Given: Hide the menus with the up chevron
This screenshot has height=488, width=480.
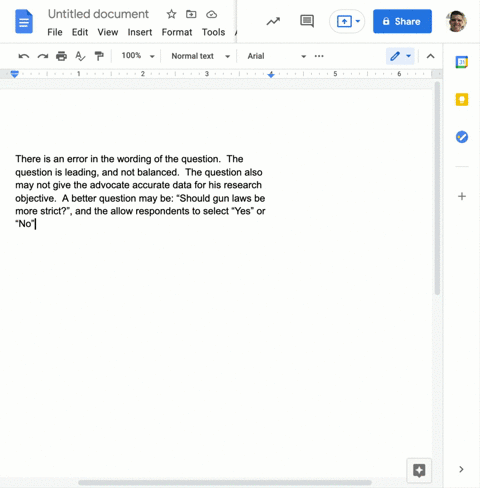Looking at the screenshot, I should [430, 56].
